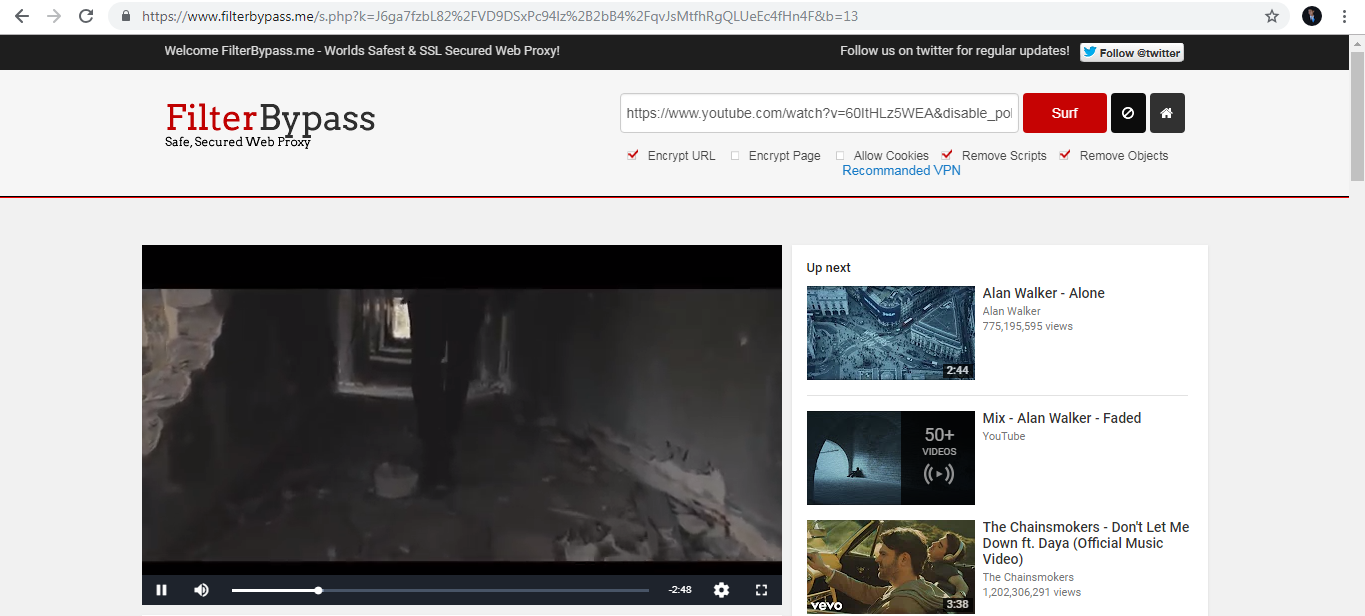Click the YouTube label under Mix title
Screen dimensions: 1365x616
pyautogui.click(x=1003, y=436)
